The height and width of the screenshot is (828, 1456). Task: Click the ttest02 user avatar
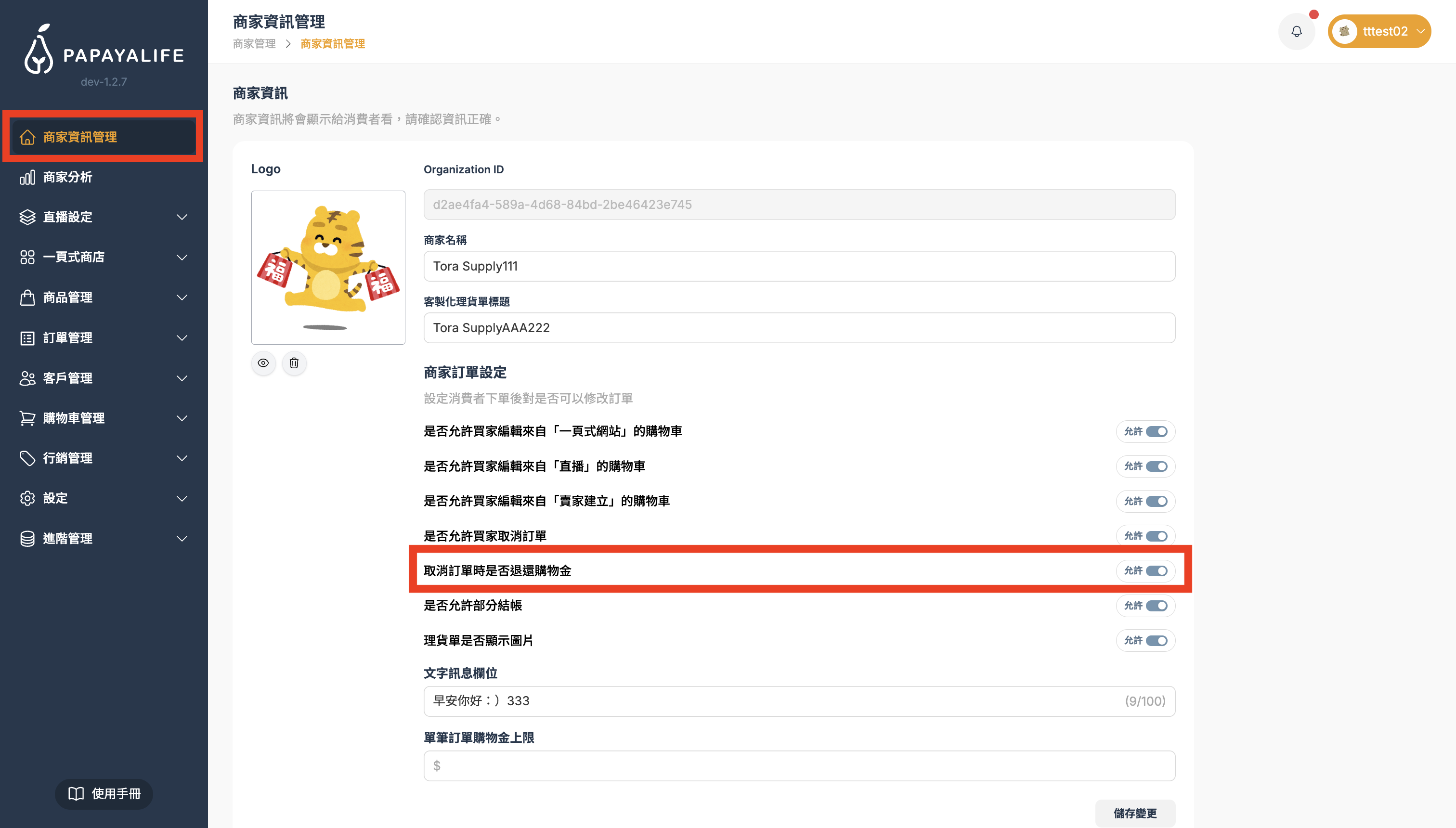click(x=1344, y=31)
